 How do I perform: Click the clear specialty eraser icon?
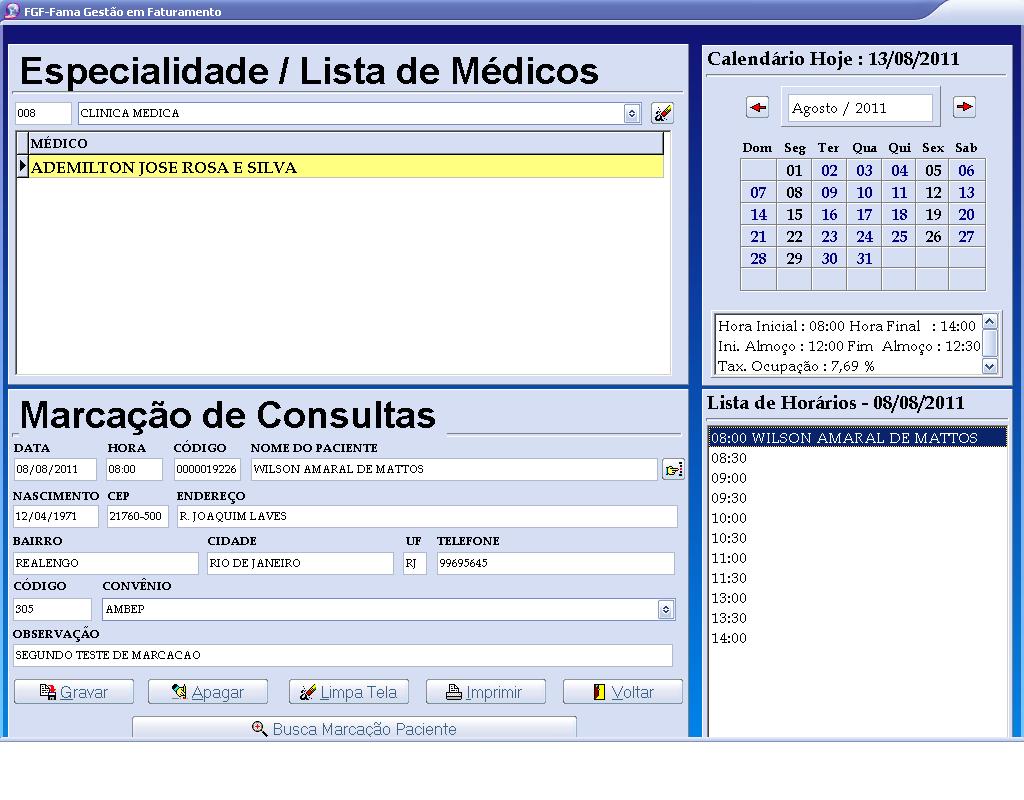click(x=662, y=113)
